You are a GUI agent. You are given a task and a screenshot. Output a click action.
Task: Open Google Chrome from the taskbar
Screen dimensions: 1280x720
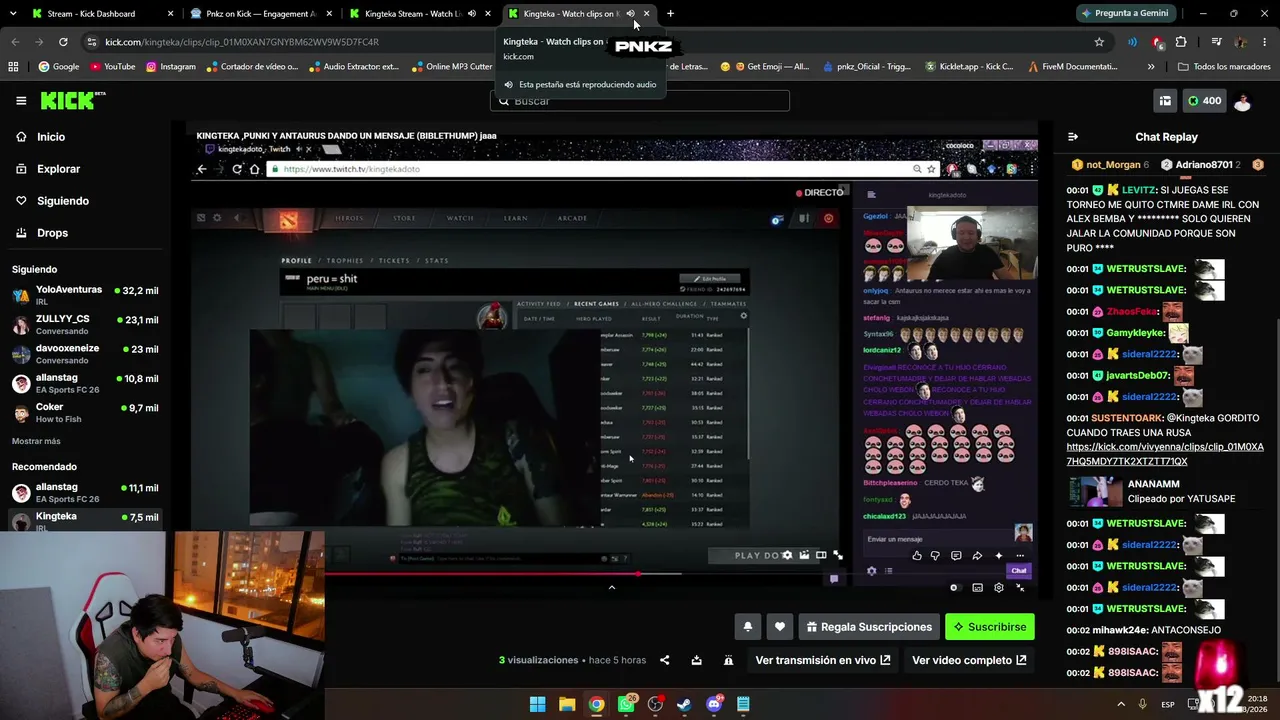[596, 704]
